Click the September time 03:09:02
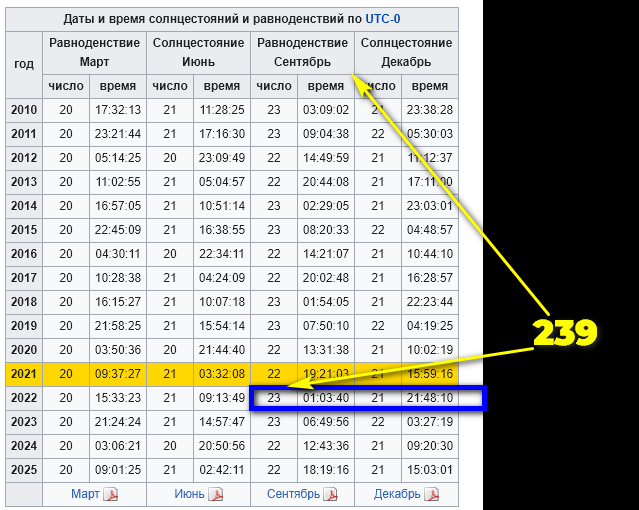The image size is (639, 510). [326, 110]
